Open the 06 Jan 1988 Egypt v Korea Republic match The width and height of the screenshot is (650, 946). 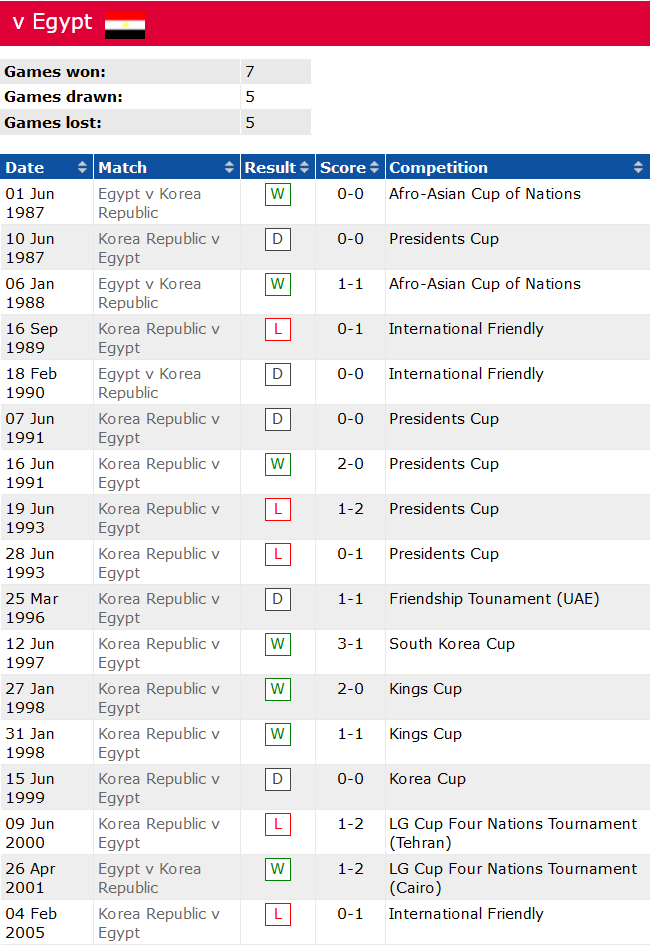(x=149, y=293)
